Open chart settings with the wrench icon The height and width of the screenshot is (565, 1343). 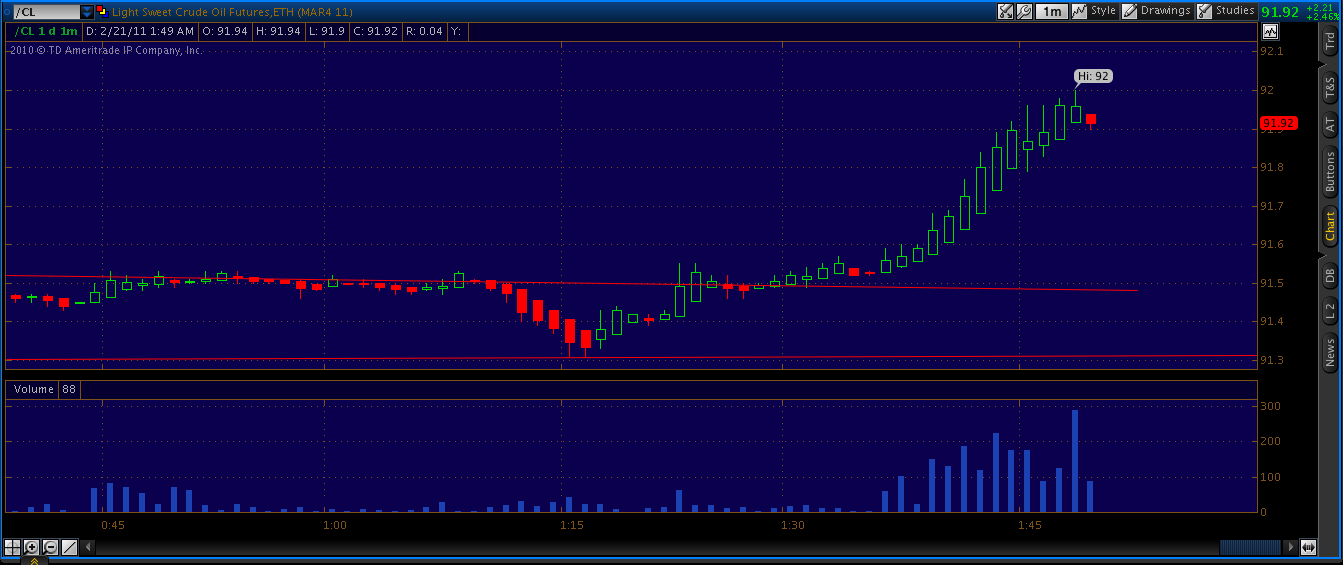pyautogui.click(x=1024, y=11)
